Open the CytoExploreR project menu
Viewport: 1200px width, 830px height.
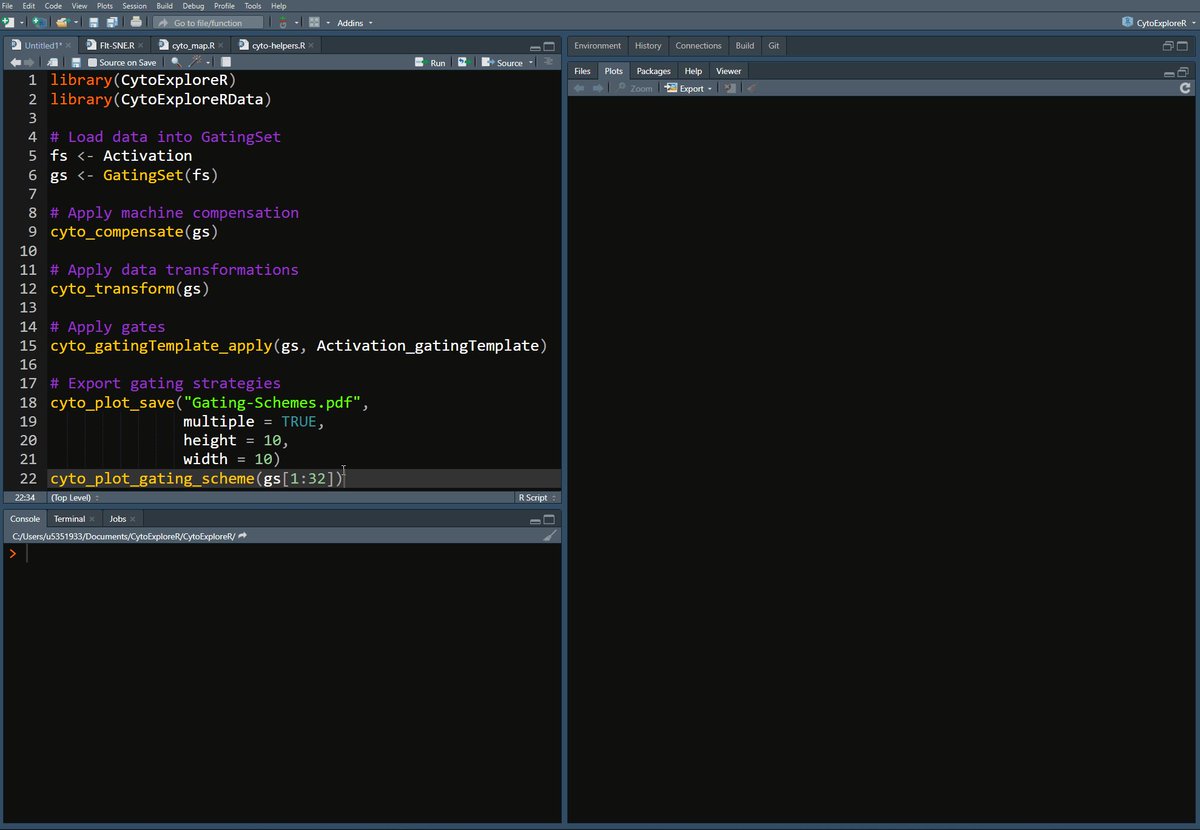(x=1159, y=22)
